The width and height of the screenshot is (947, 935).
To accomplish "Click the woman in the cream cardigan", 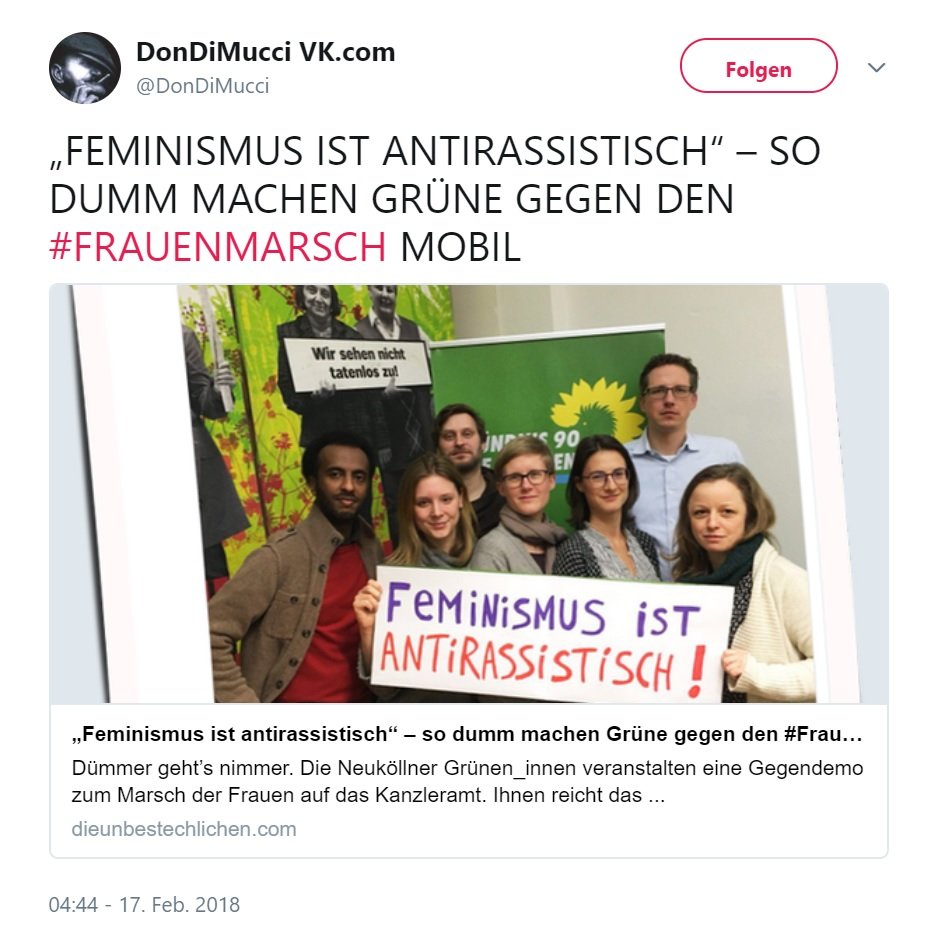I will click(x=744, y=580).
